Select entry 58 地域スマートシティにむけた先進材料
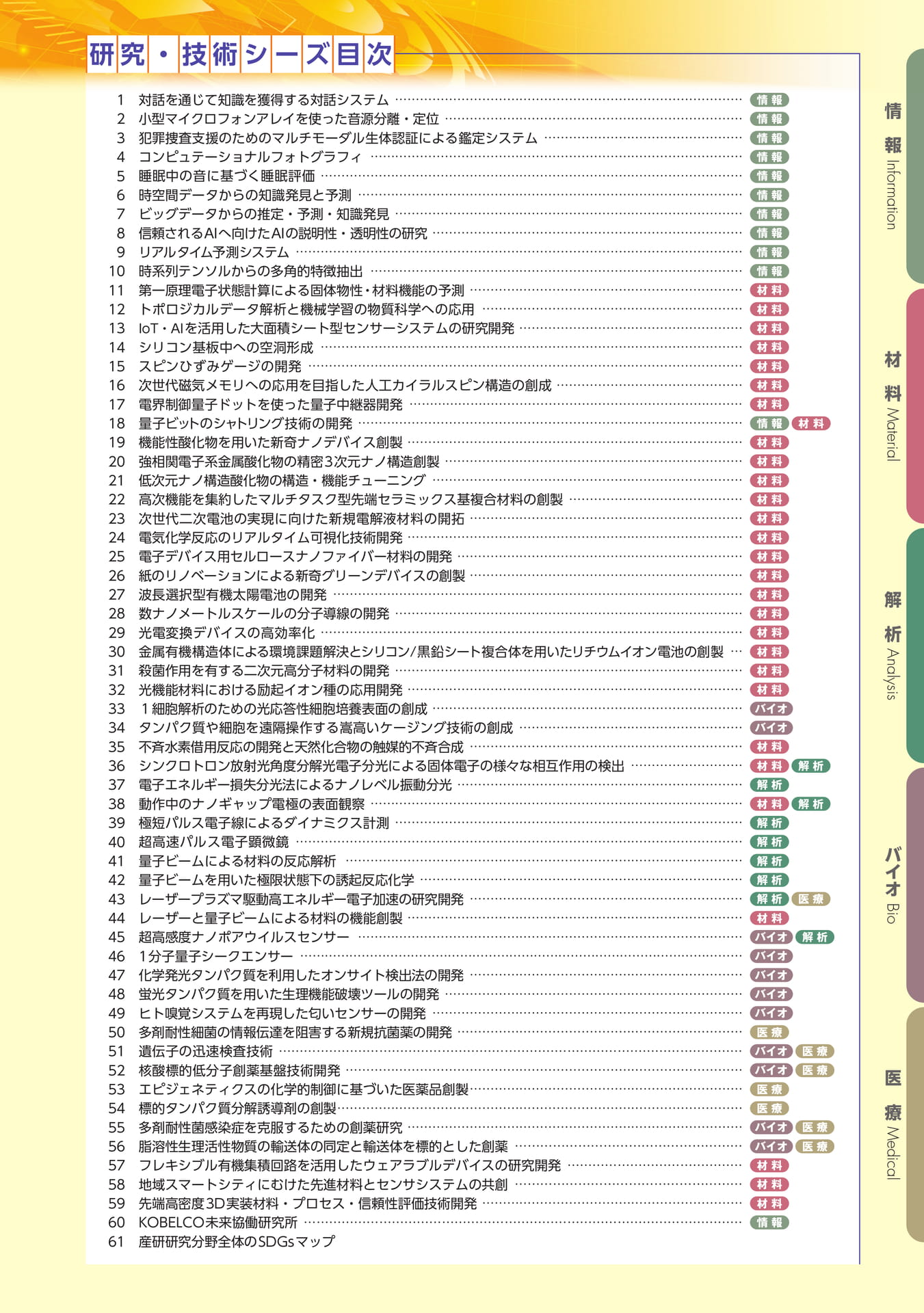 click(x=323, y=1185)
